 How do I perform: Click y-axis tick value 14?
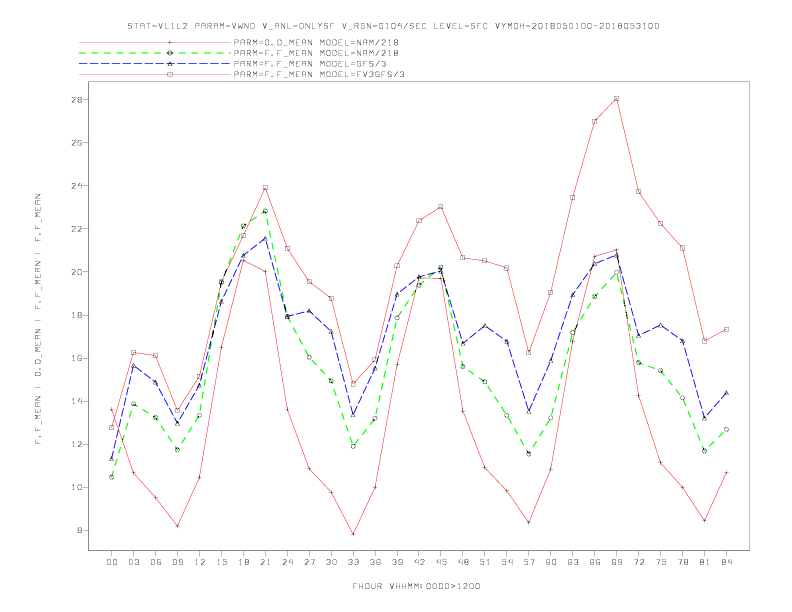[76, 401]
